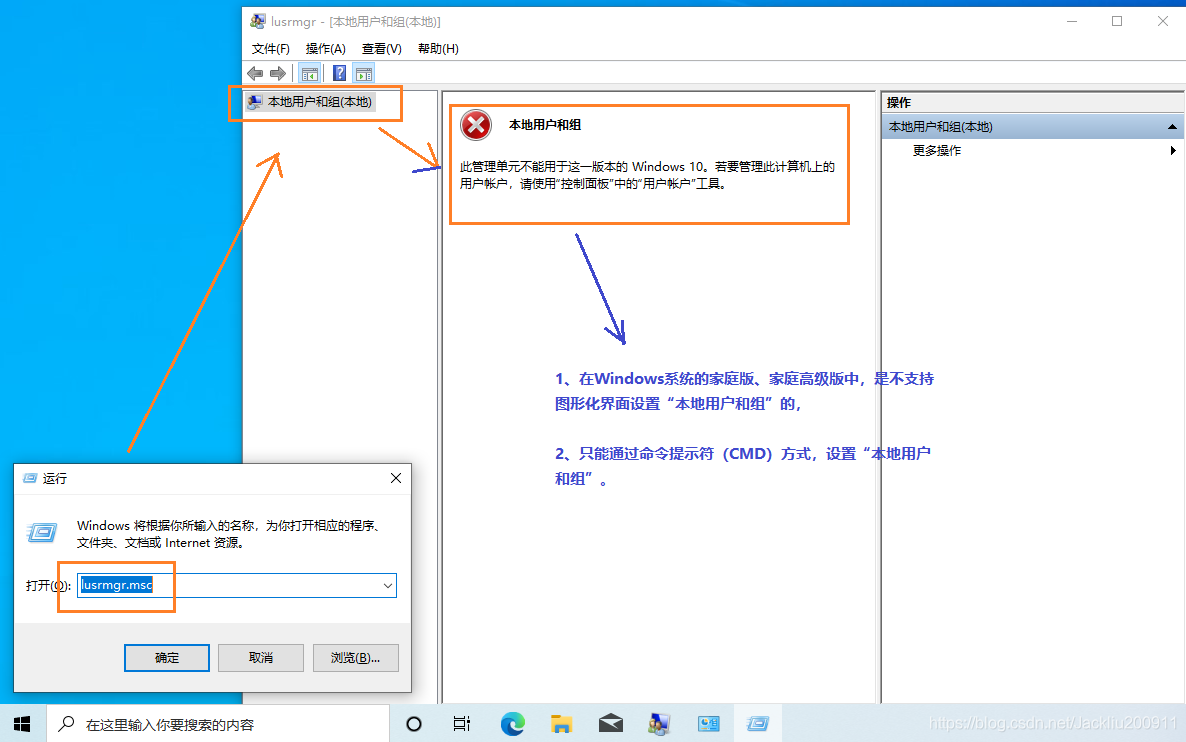Open the user accounts taskbar icon
Screen dimensions: 1186x742
[x=709, y=724]
